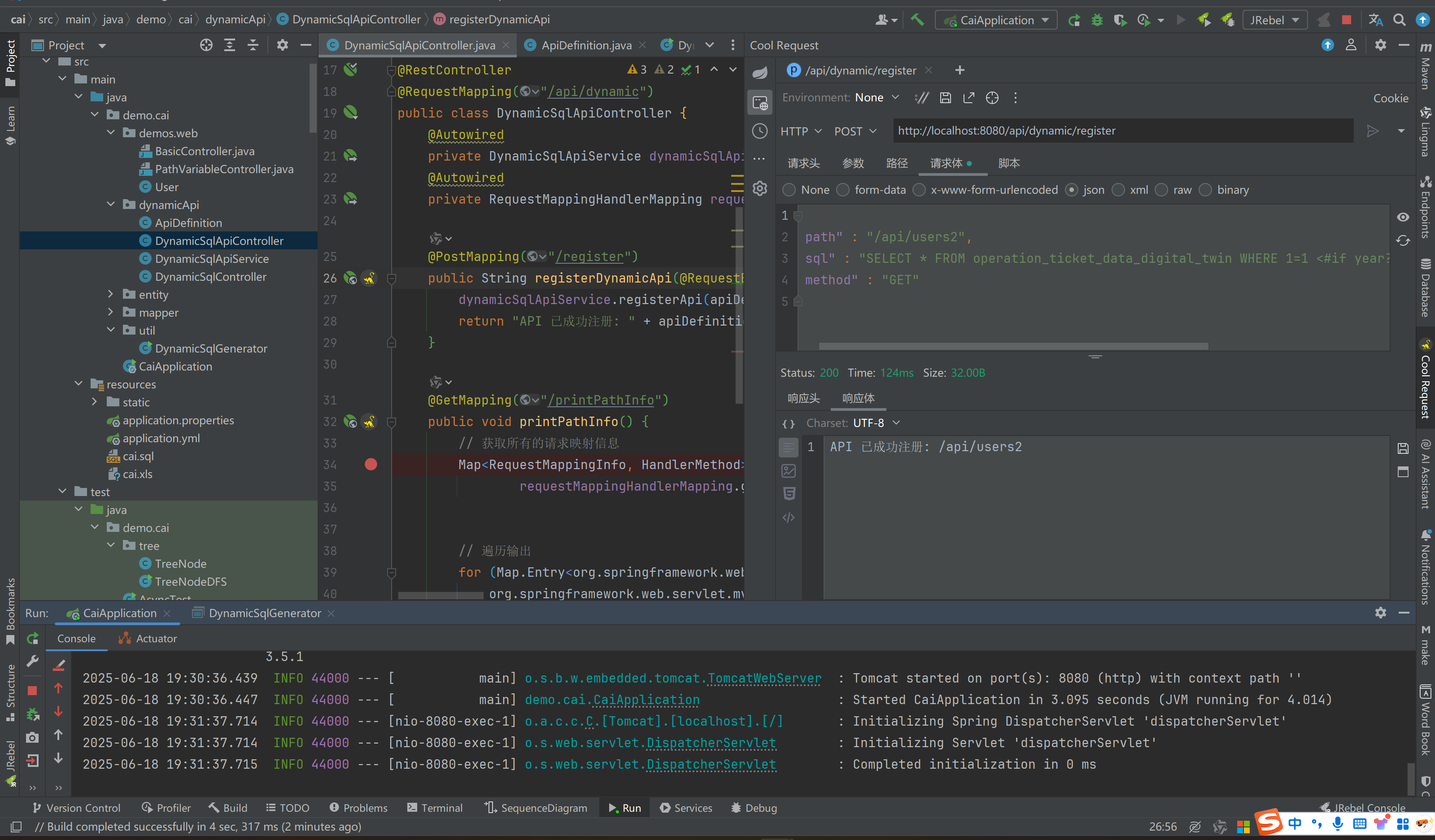Screen dimensions: 1435x840
Task: Open TomcatWebServer link in console
Action: pos(764,678)
